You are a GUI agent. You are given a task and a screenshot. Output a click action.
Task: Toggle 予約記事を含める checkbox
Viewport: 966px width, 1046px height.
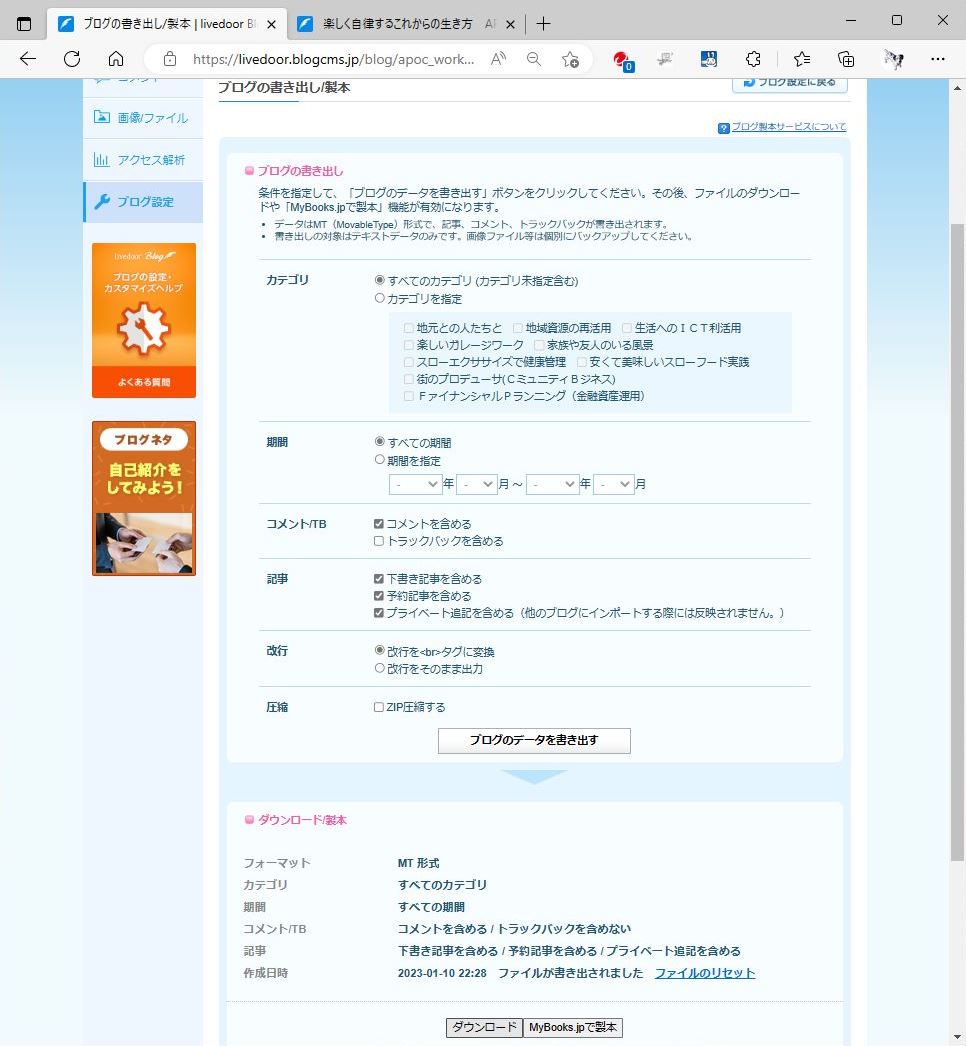coord(378,596)
